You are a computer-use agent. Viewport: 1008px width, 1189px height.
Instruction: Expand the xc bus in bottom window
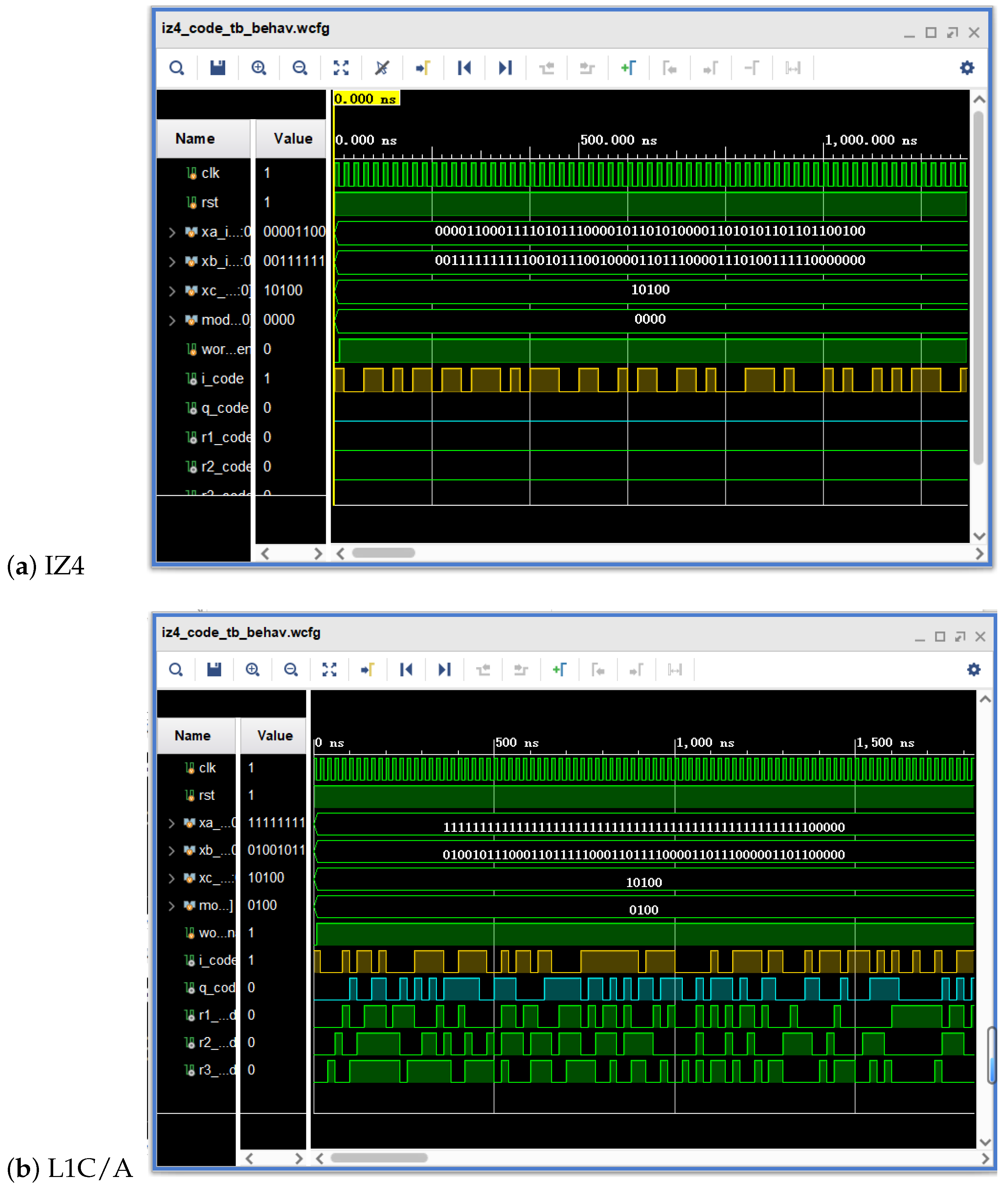[x=171, y=878]
